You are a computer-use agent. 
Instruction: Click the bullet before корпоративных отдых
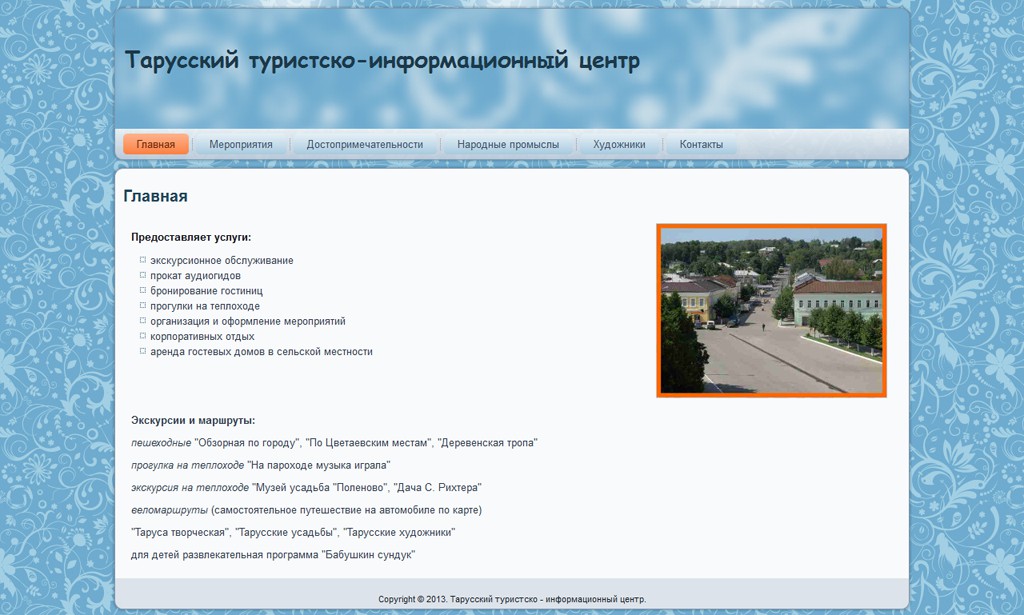[x=142, y=336]
